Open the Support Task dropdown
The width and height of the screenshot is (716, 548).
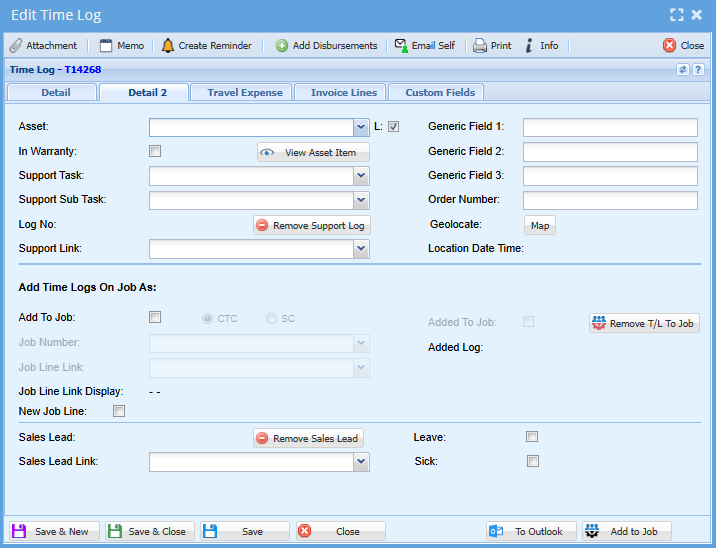point(361,176)
